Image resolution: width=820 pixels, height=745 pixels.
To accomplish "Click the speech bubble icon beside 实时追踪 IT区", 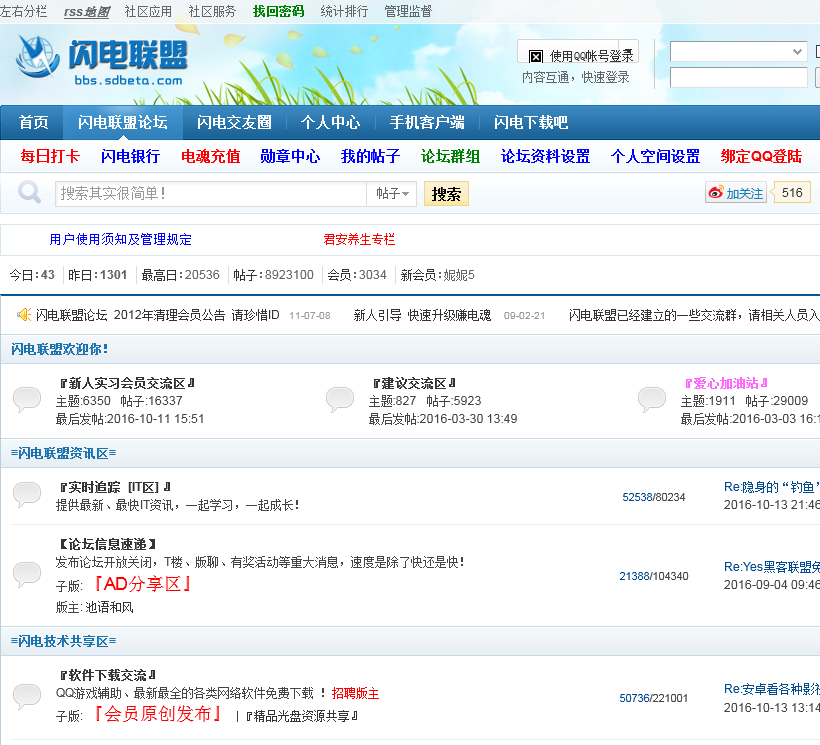I will (x=27, y=495).
